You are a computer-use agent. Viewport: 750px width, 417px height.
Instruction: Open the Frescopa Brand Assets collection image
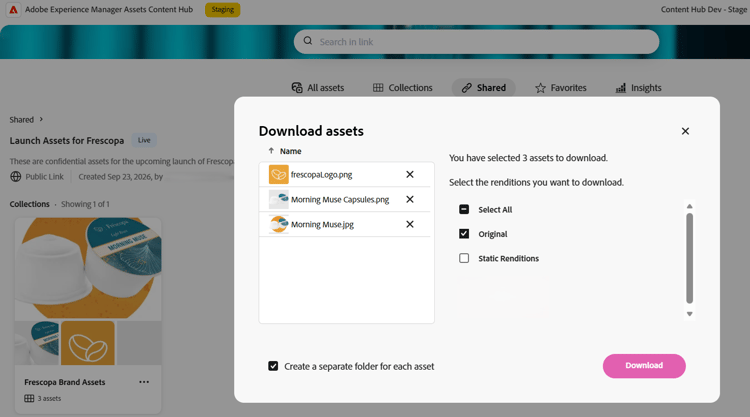(x=88, y=269)
